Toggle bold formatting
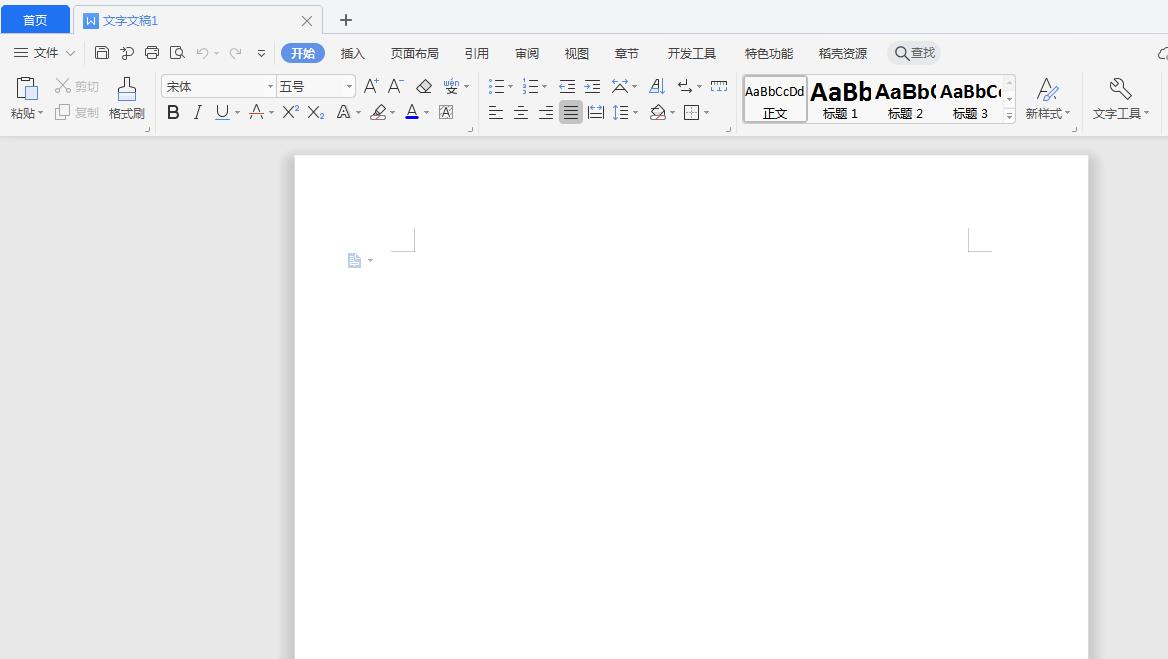This screenshot has width=1168, height=659. [173, 113]
